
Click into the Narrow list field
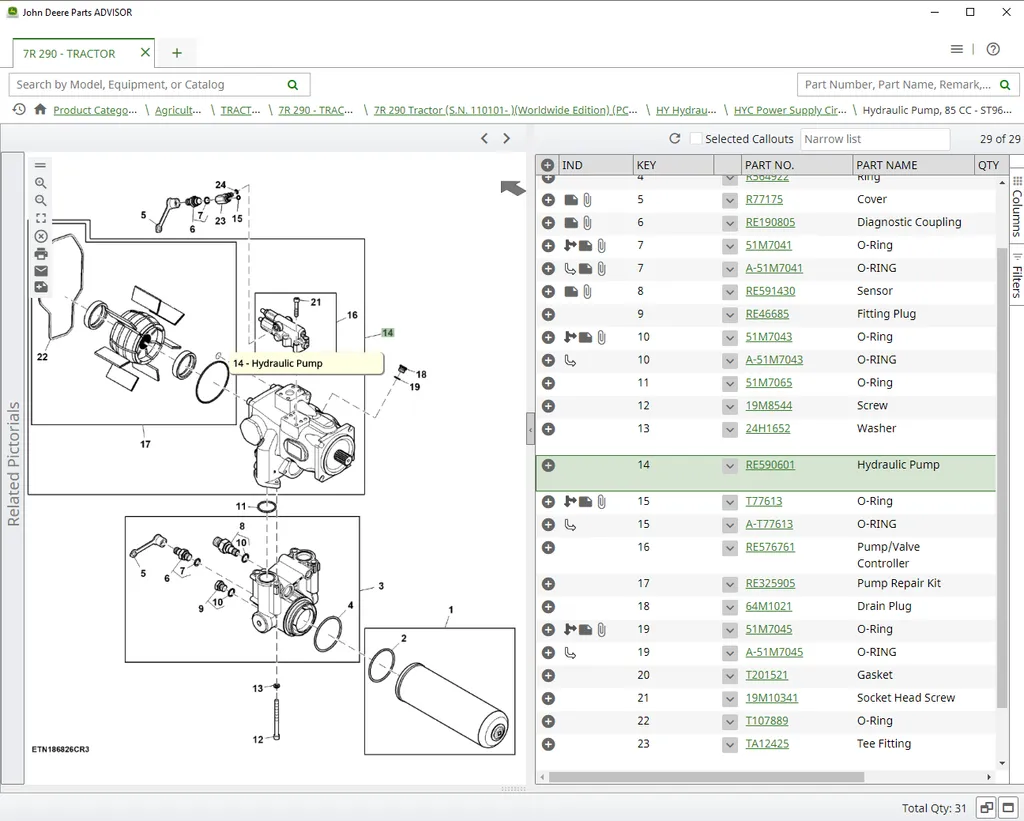click(x=875, y=138)
